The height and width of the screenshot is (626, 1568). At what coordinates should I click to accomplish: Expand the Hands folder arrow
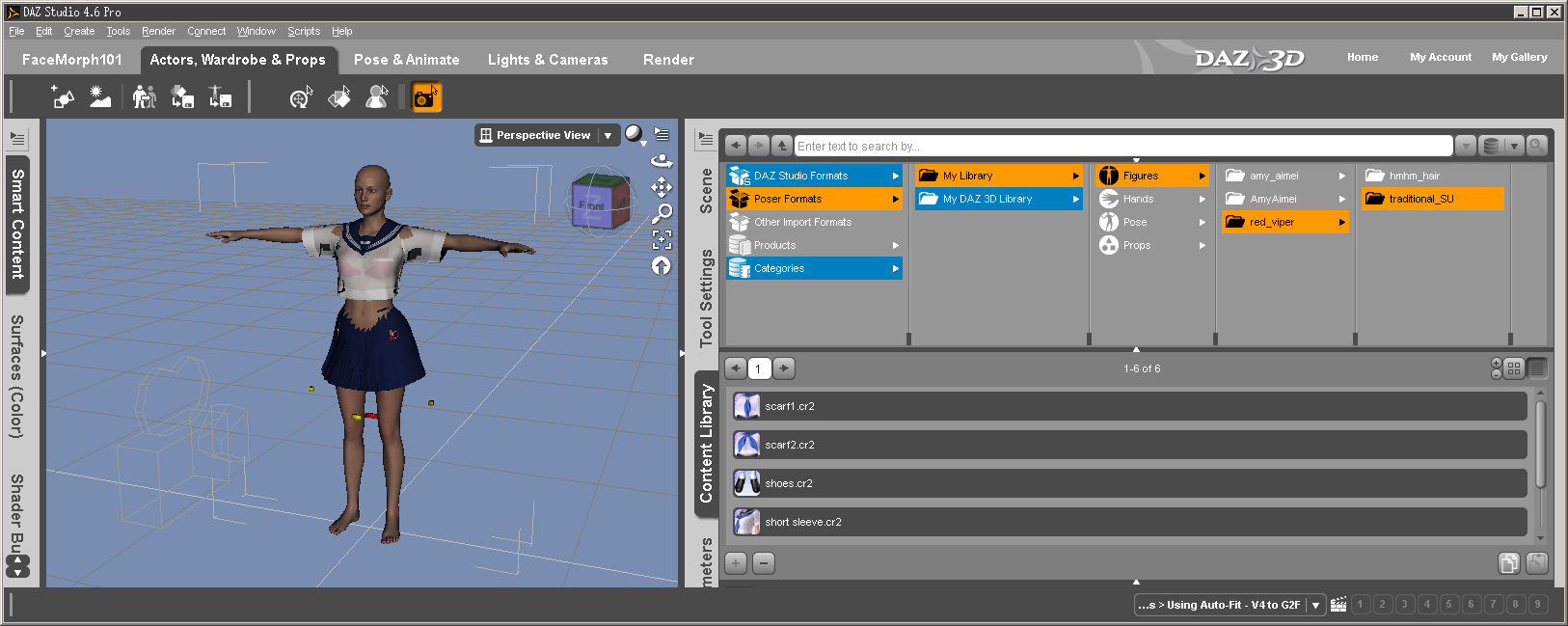[x=1203, y=199]
